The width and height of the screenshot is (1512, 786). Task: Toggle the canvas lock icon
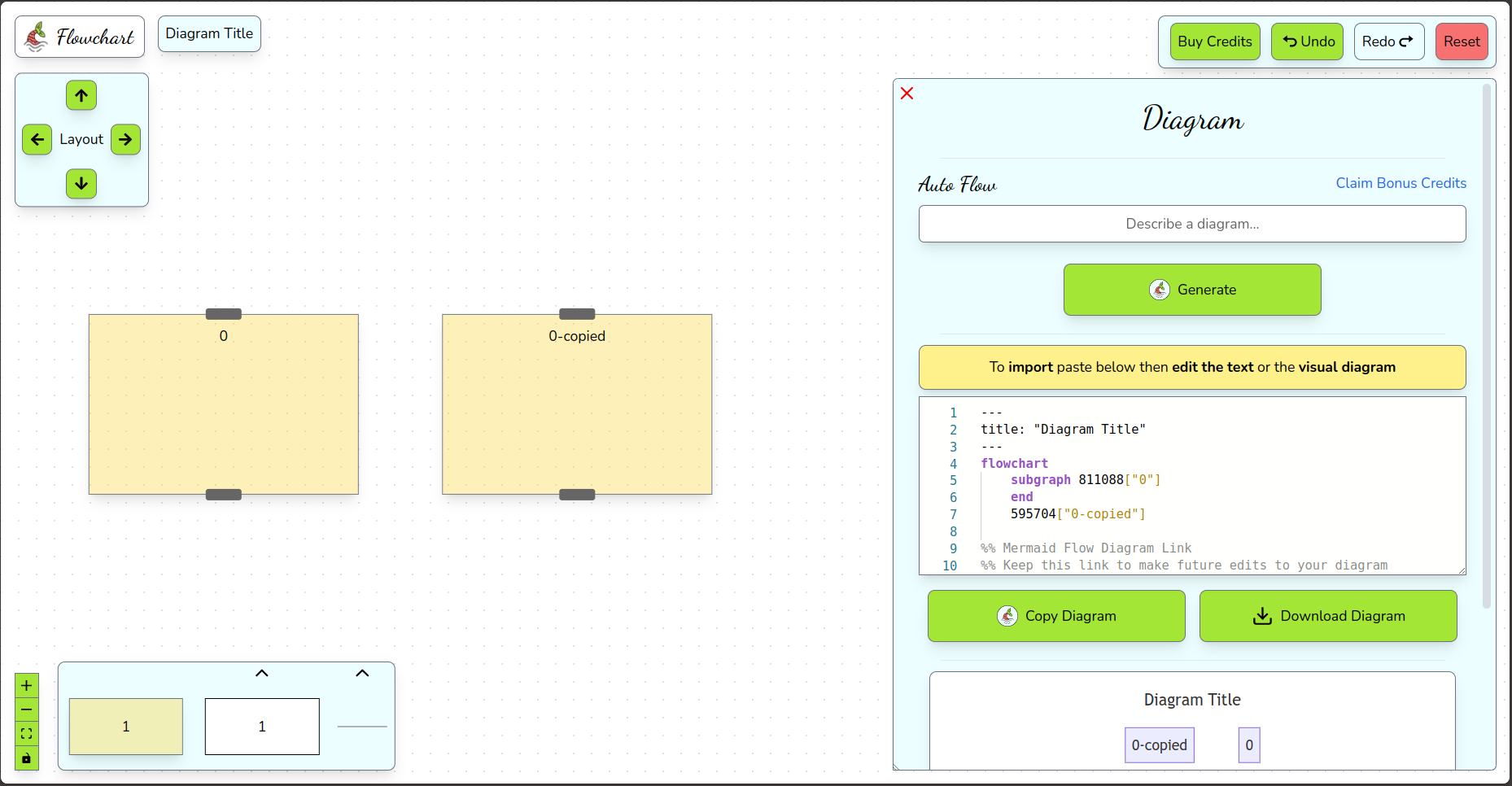pyautogui.click(x=26, y=758)
